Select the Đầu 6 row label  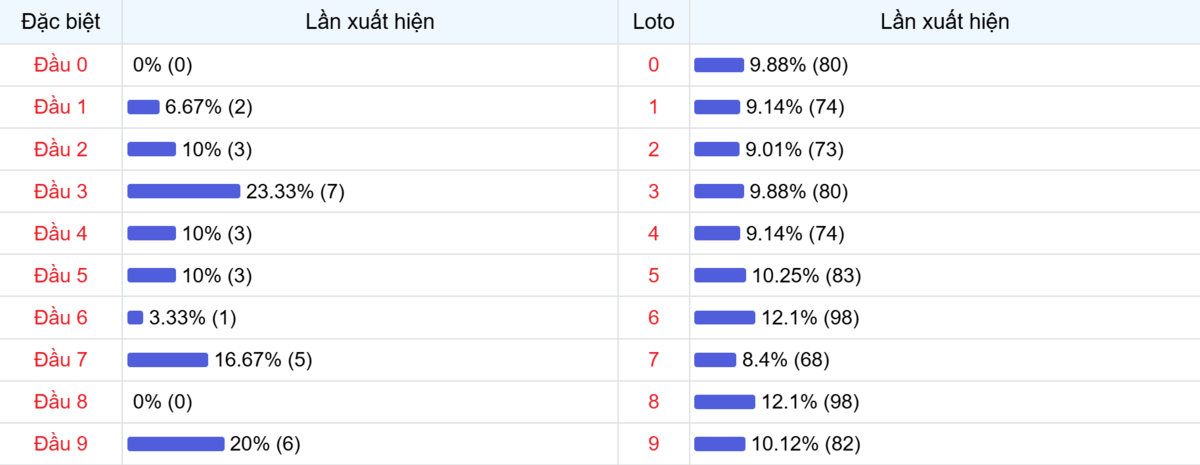(x=61, y=318)
